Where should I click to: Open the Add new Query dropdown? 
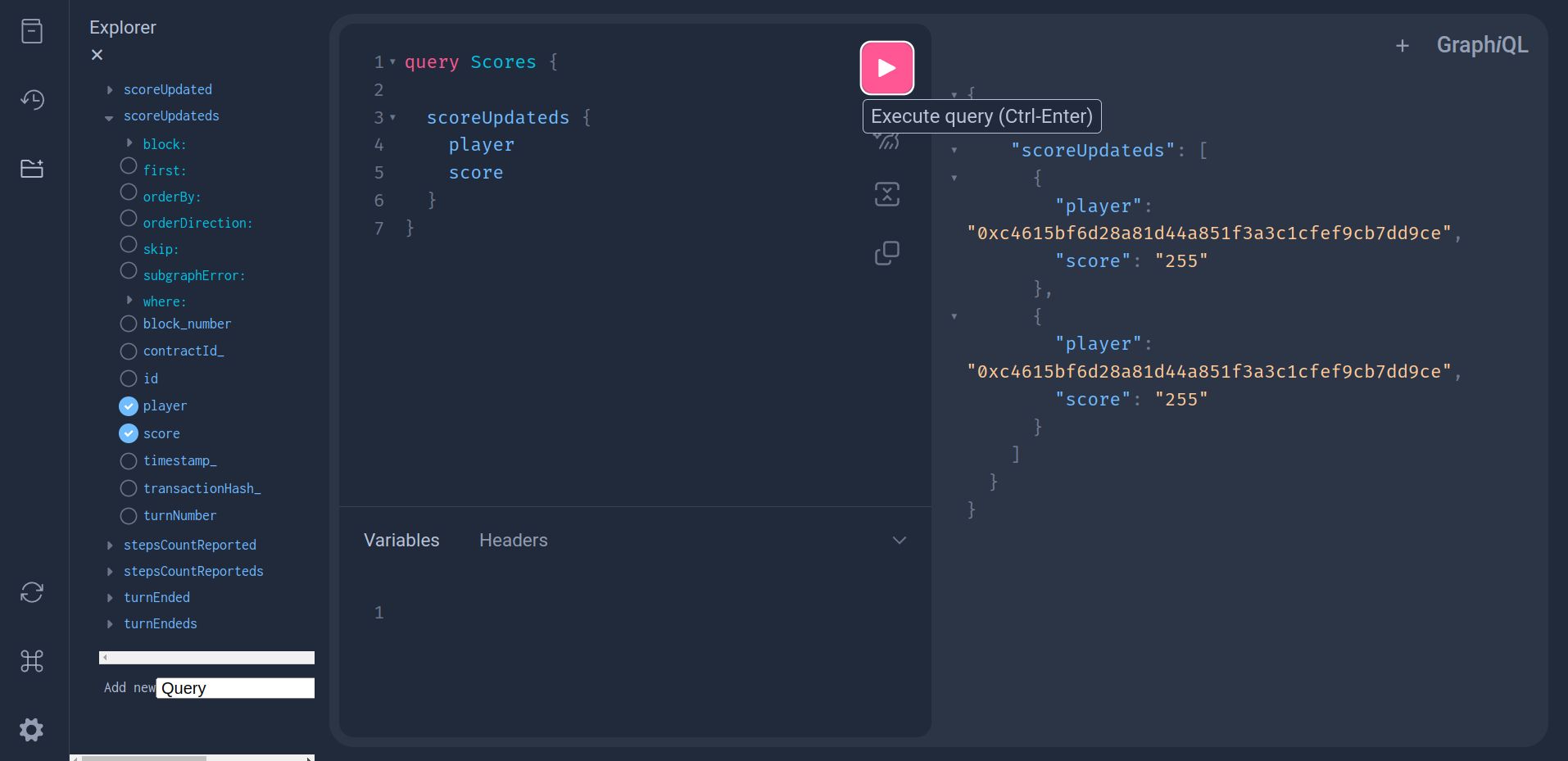[235, 688]
